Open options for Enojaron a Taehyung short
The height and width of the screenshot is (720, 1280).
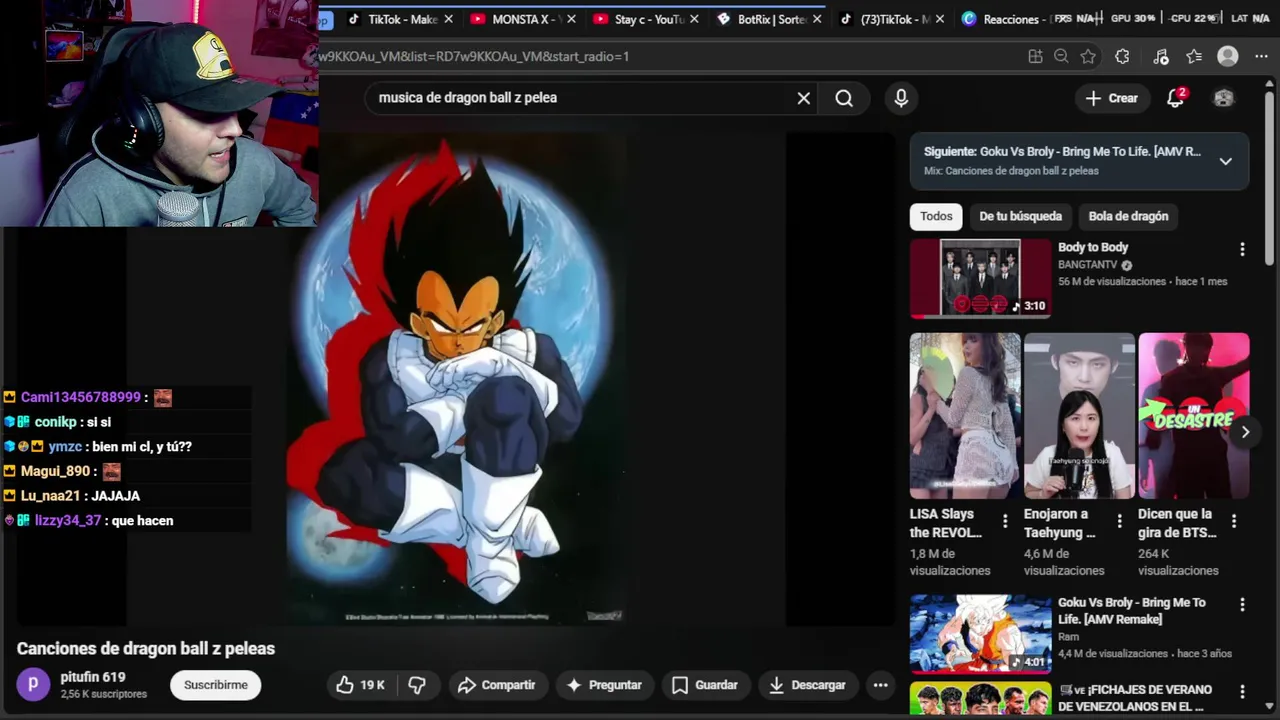tap(1119, 521)
